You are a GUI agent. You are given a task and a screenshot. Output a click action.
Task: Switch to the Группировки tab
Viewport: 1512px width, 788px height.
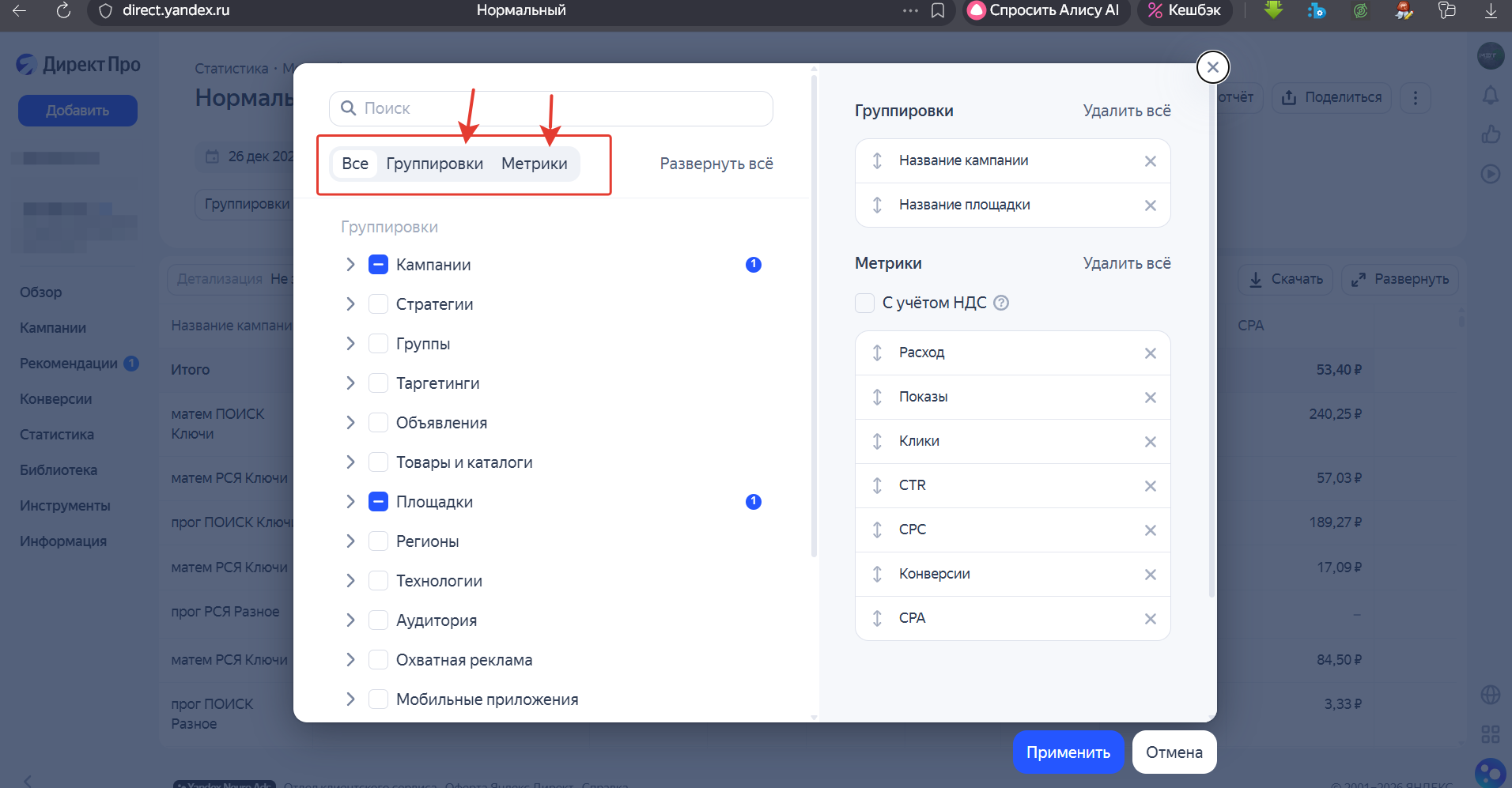coord(434,164)
